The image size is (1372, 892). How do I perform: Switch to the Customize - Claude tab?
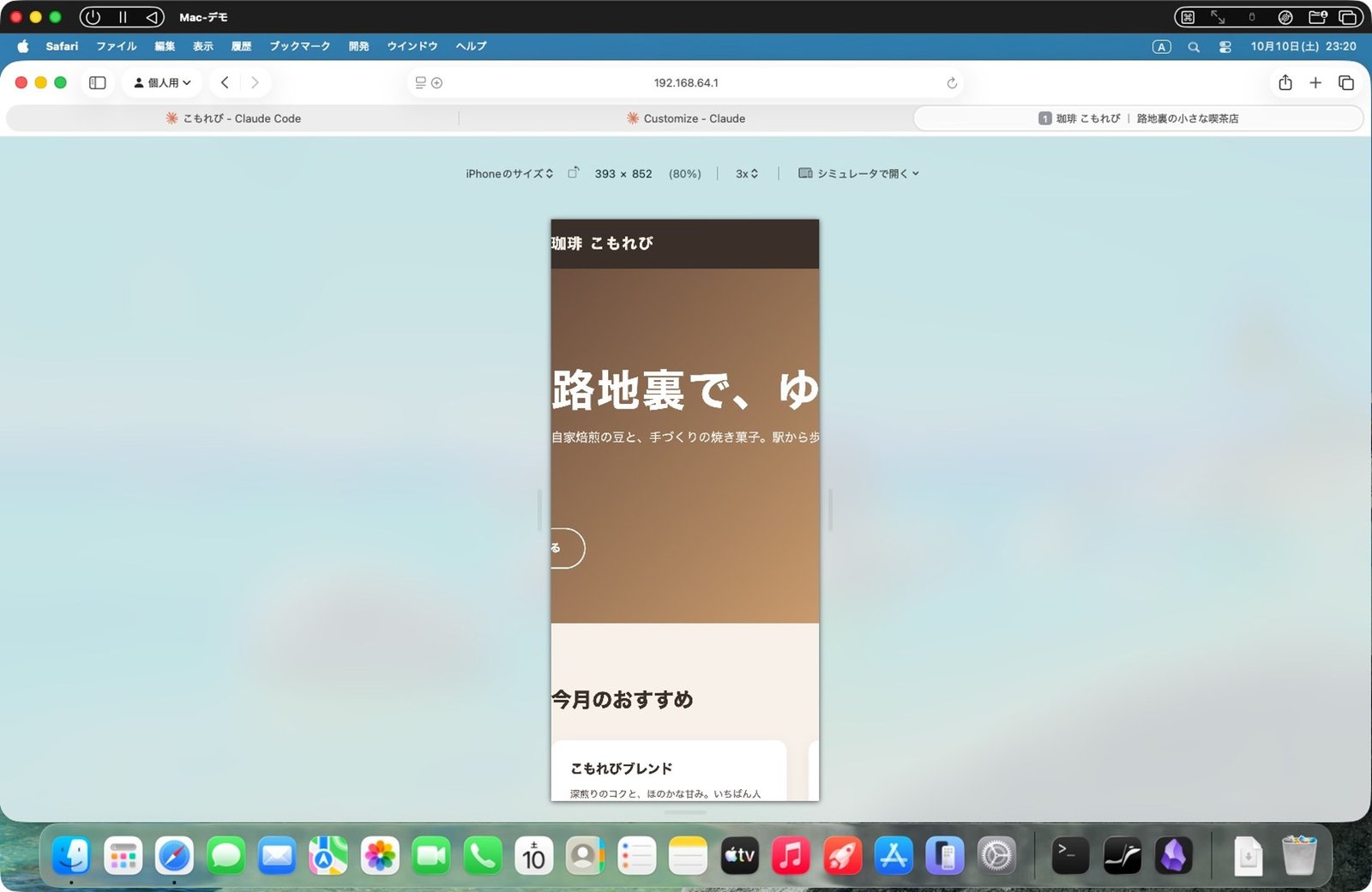[x=686, y=118]
